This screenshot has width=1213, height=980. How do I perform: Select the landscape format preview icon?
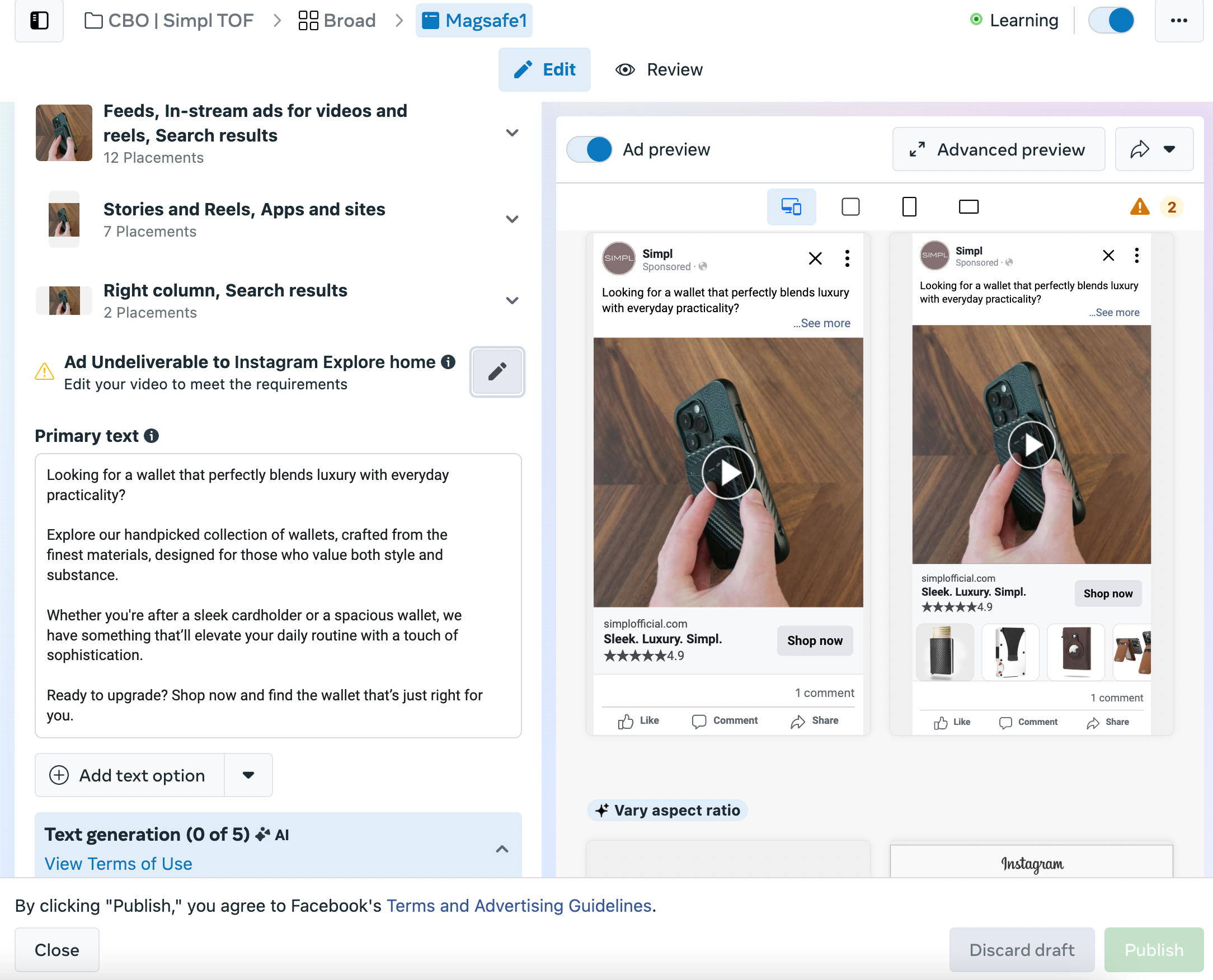[968, 207]
